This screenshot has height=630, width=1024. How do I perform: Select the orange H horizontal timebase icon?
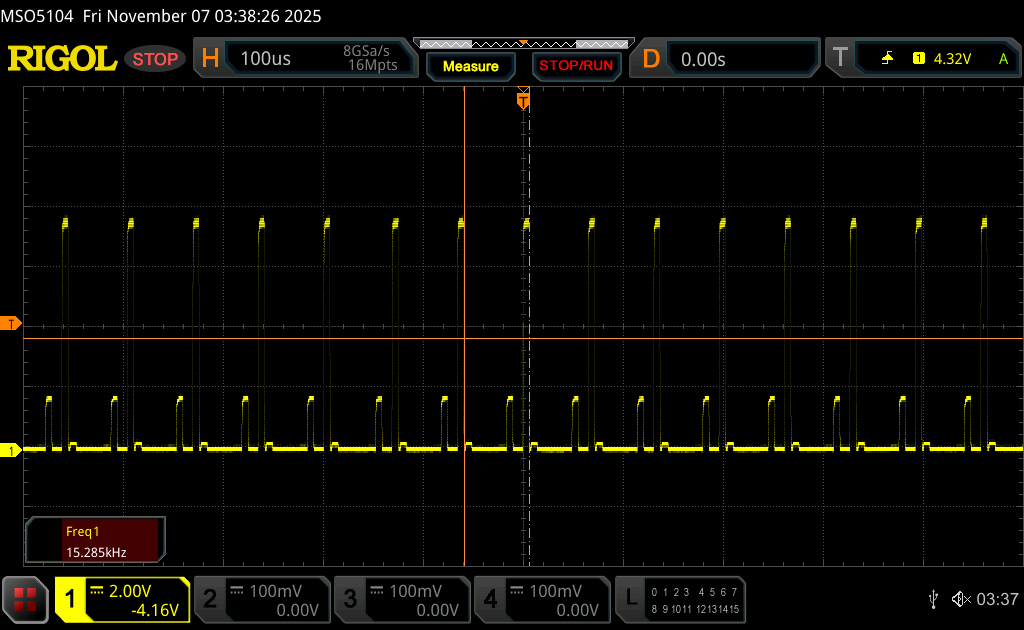coord(210,59)
